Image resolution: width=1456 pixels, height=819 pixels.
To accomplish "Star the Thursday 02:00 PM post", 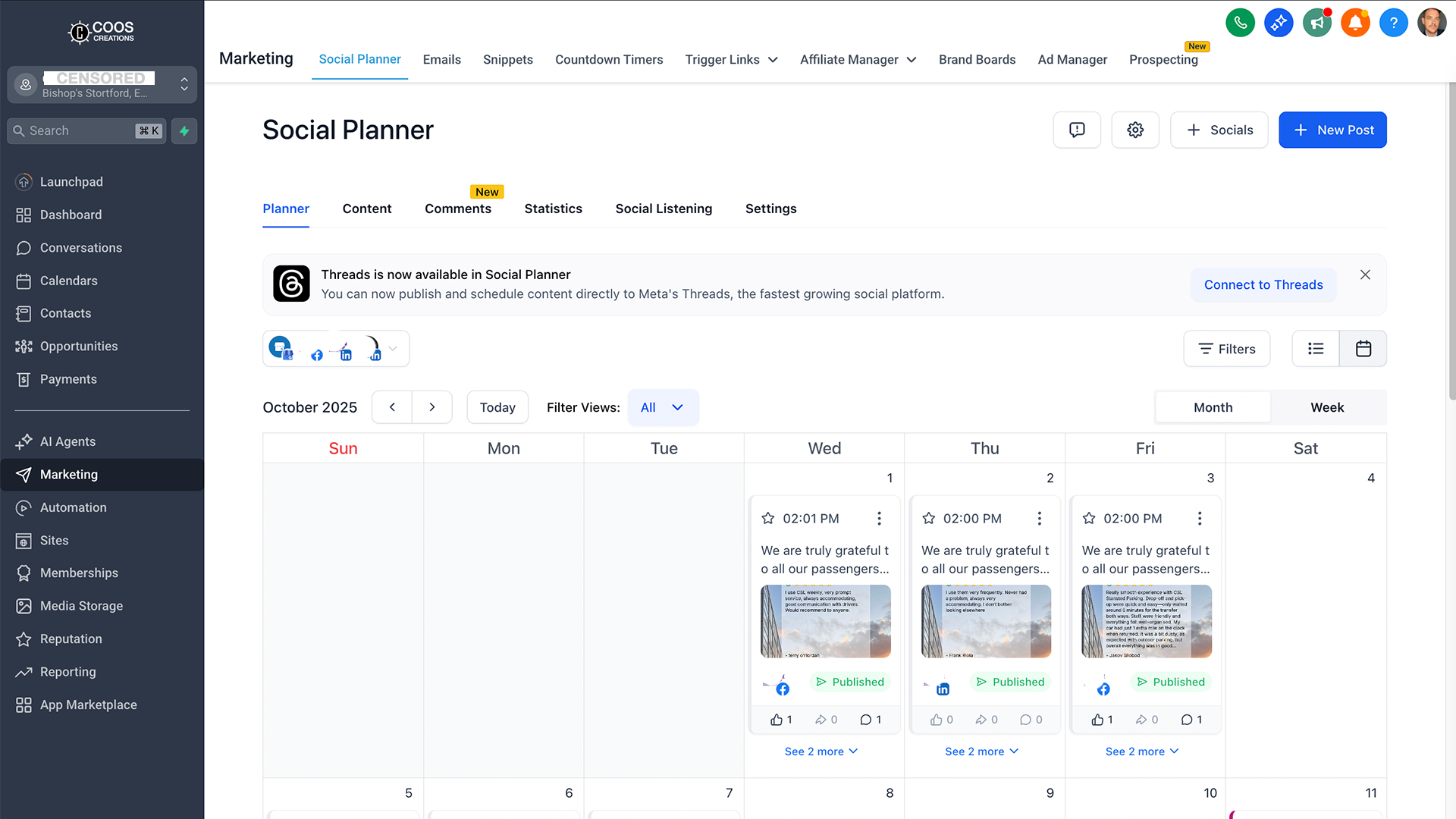I will coord(929,519).
